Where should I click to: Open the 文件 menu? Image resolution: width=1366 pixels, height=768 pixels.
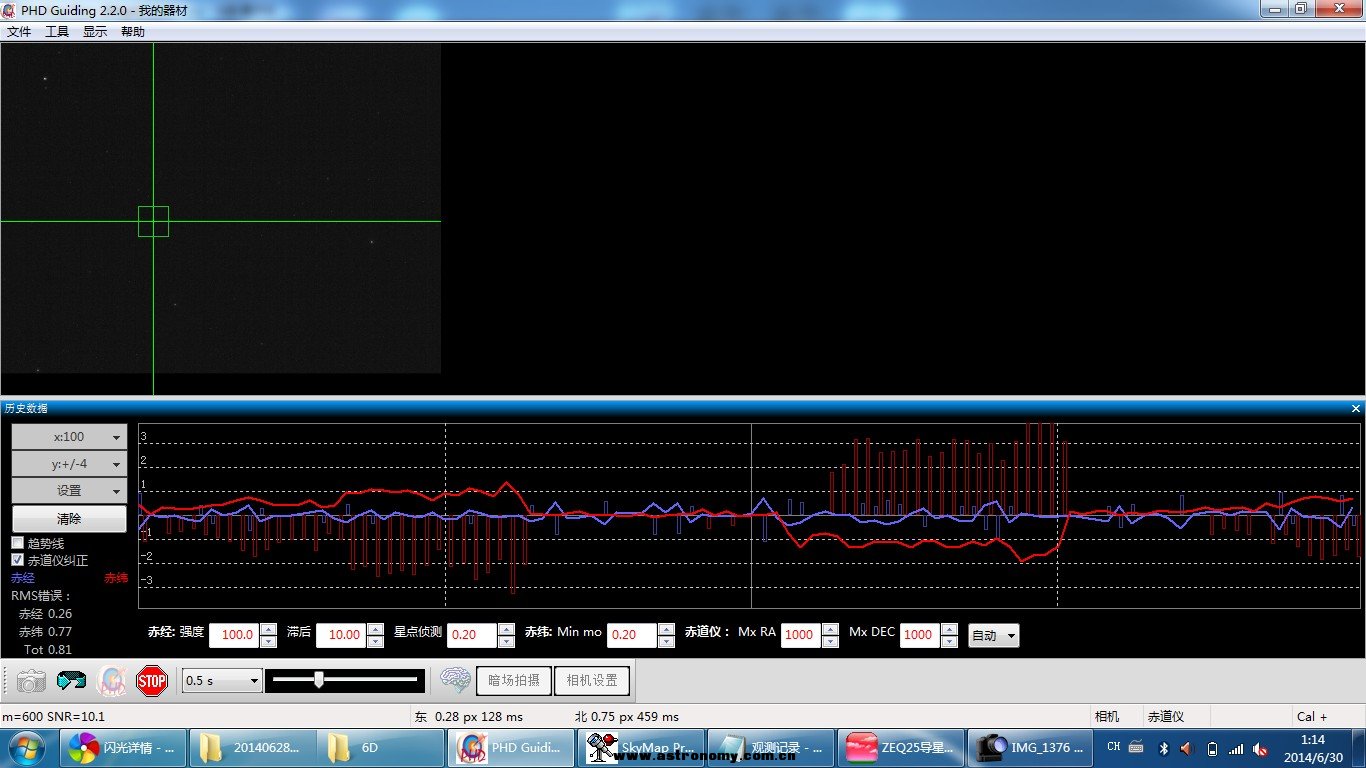coord(19,32)
